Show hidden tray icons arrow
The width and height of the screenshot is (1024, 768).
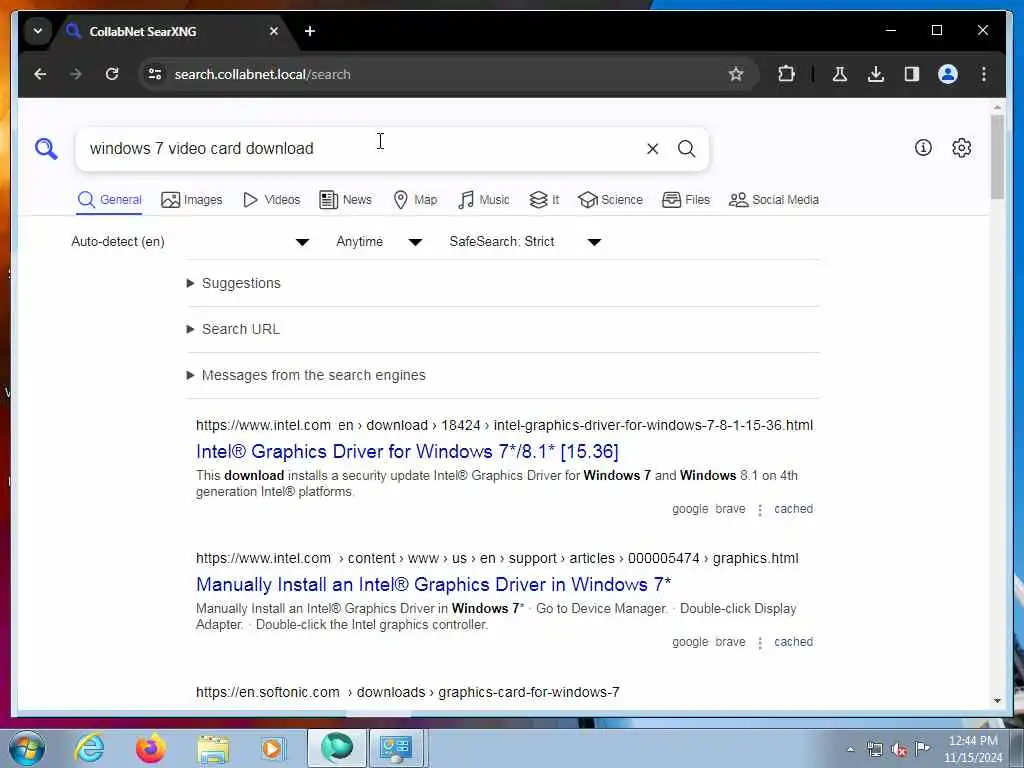coord(850,750)
